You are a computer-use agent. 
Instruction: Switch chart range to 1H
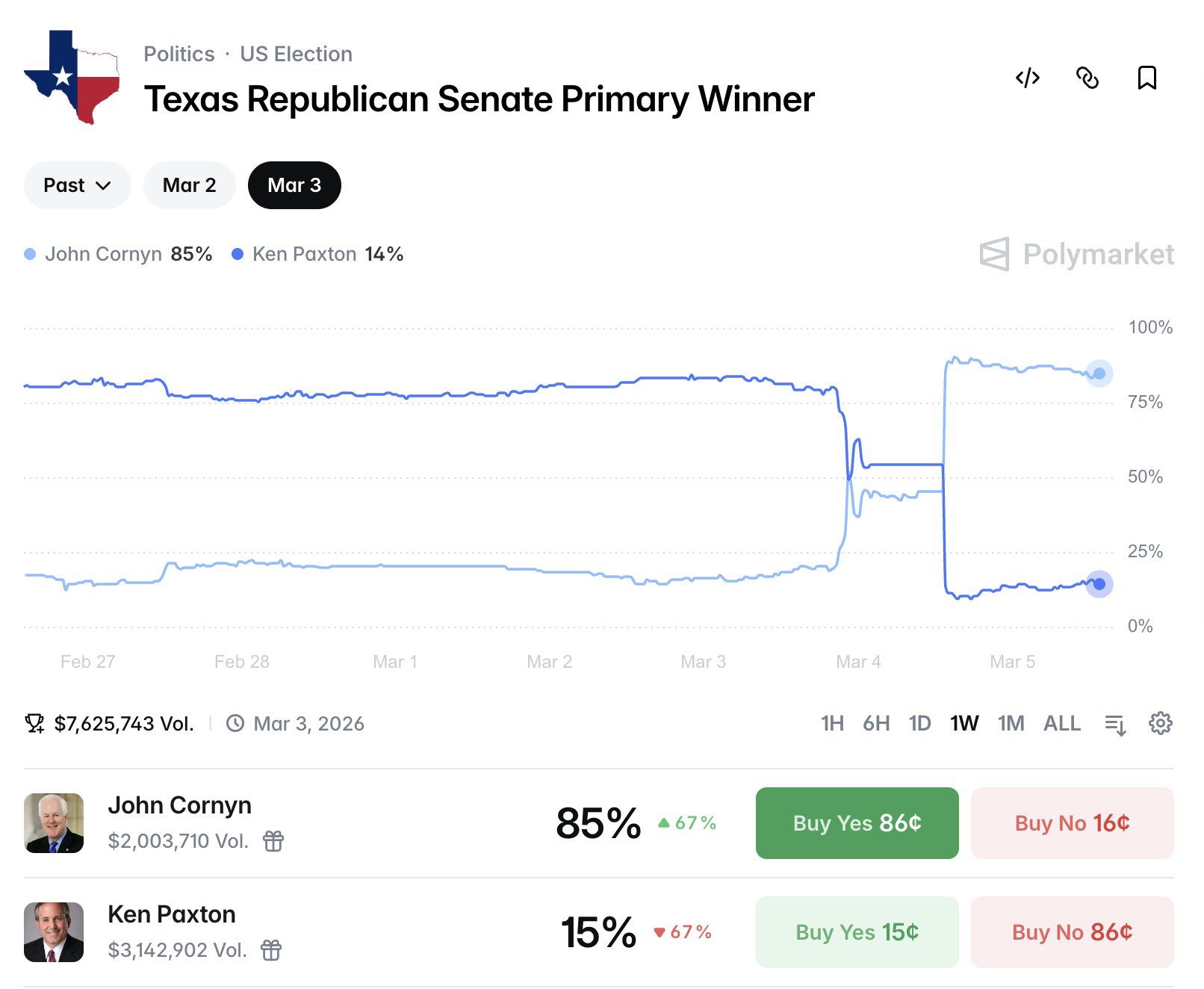832,723
